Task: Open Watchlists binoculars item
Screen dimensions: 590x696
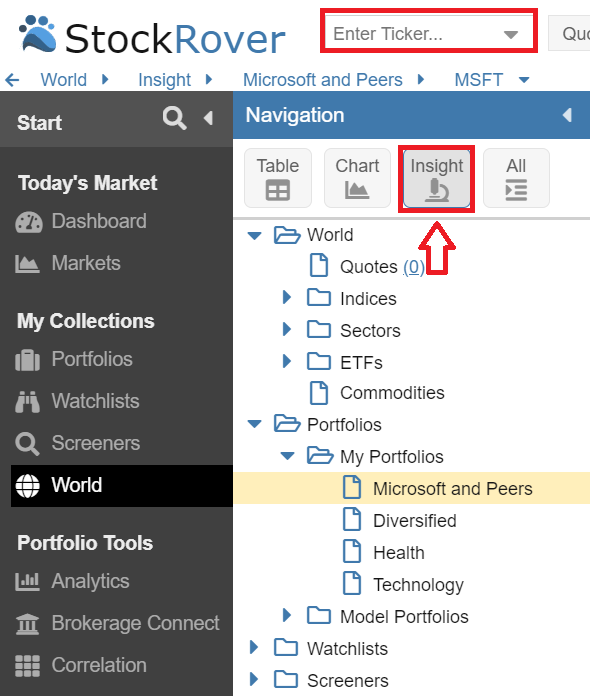Action: click(77, 401)
